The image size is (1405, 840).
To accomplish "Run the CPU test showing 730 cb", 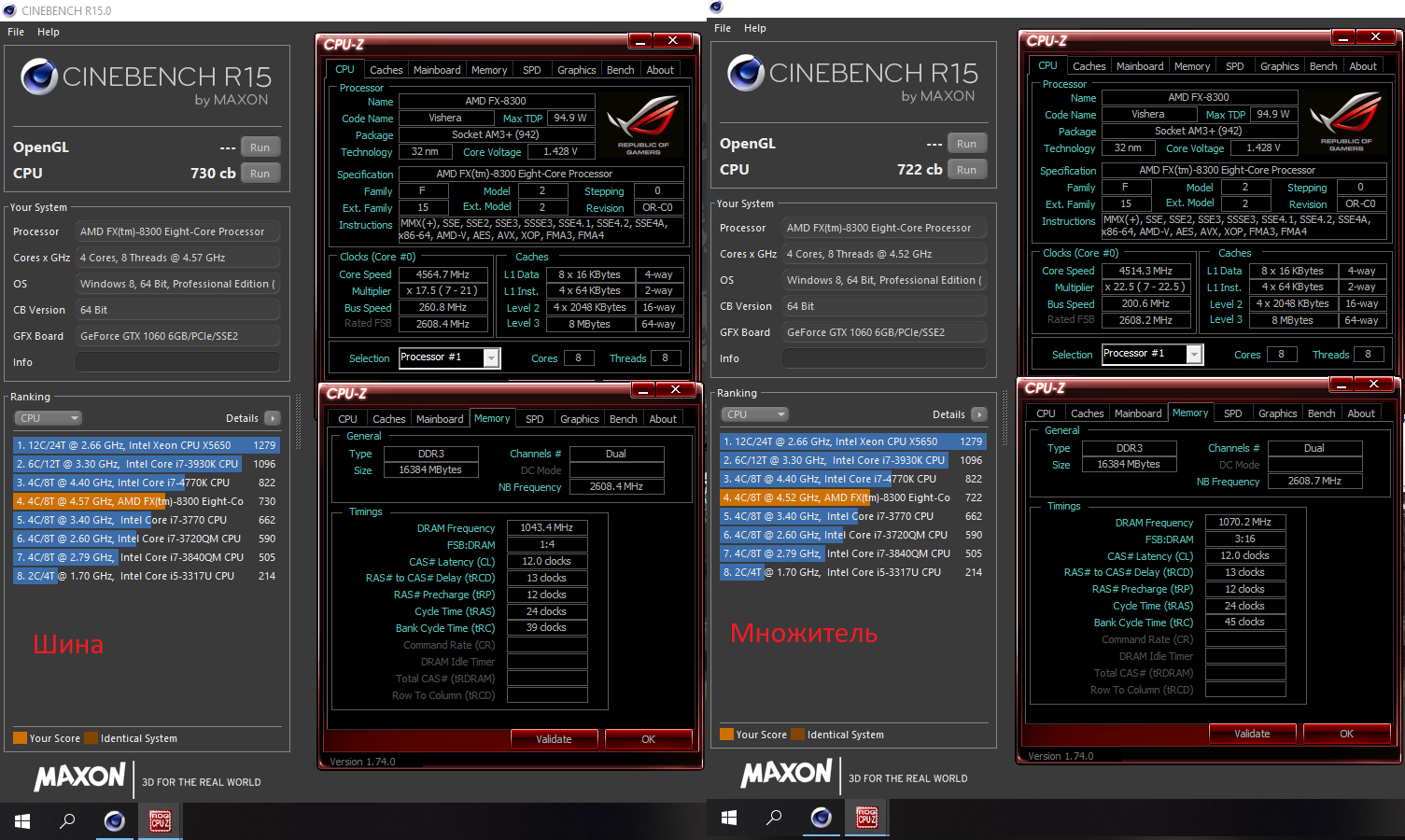I will [x=260, y=174].
